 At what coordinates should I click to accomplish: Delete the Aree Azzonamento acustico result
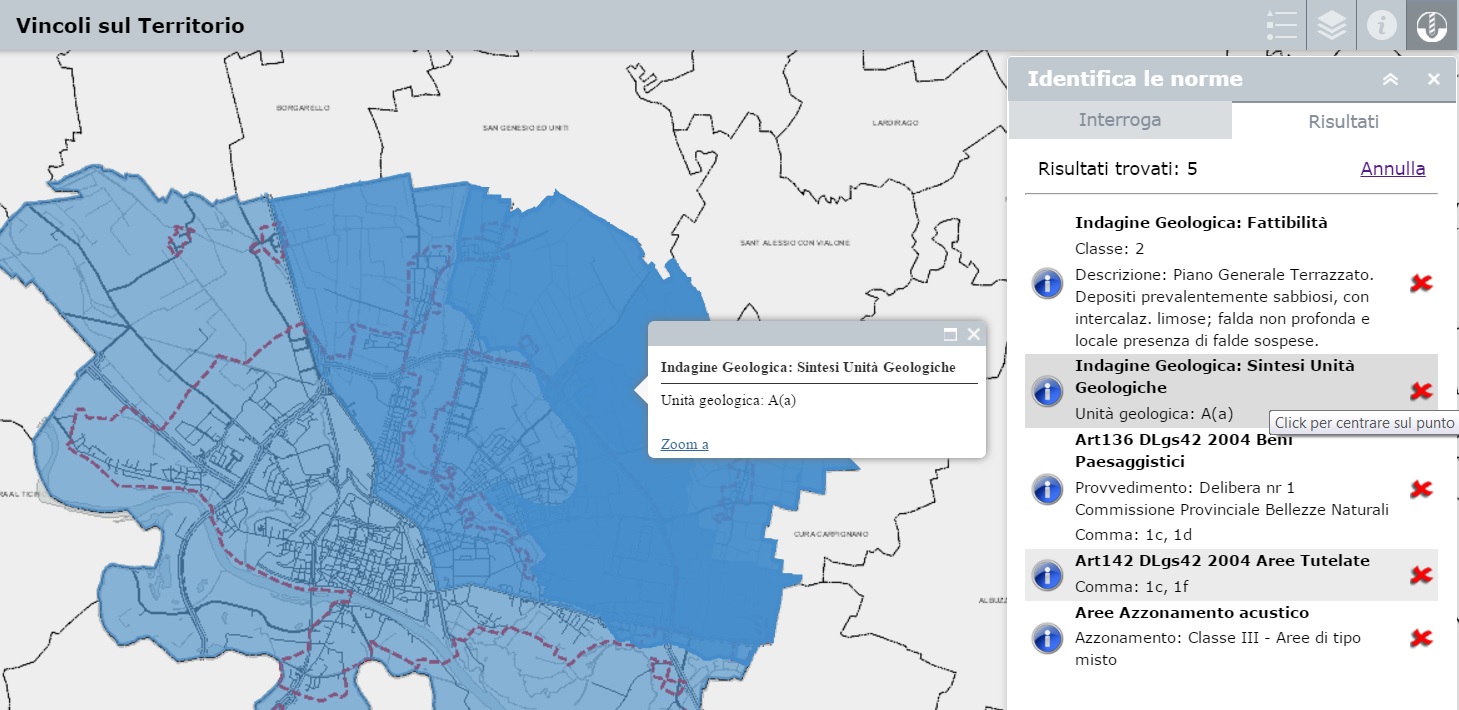point(1420,638)
